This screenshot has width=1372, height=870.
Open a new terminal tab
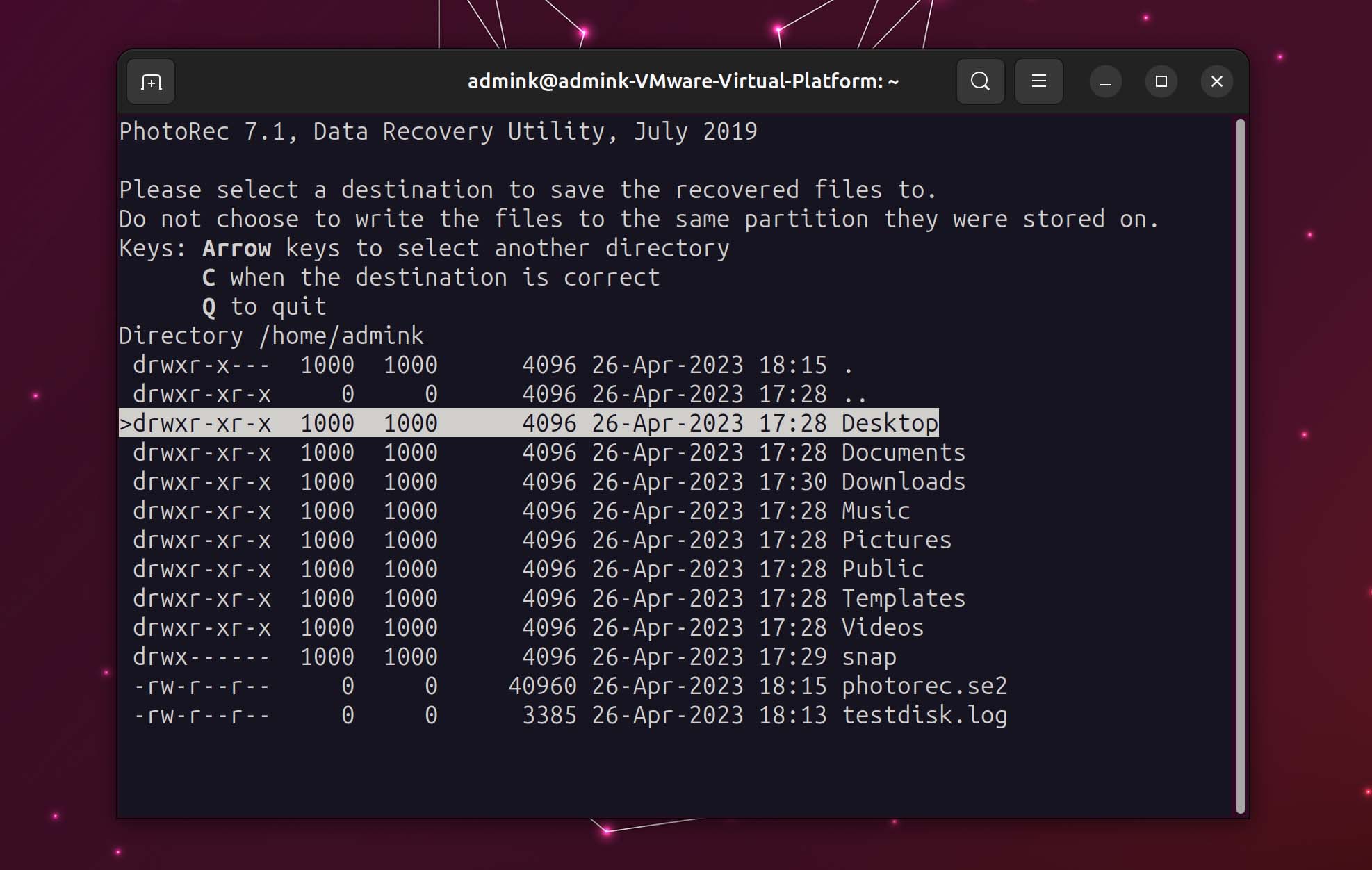point(151,82)
